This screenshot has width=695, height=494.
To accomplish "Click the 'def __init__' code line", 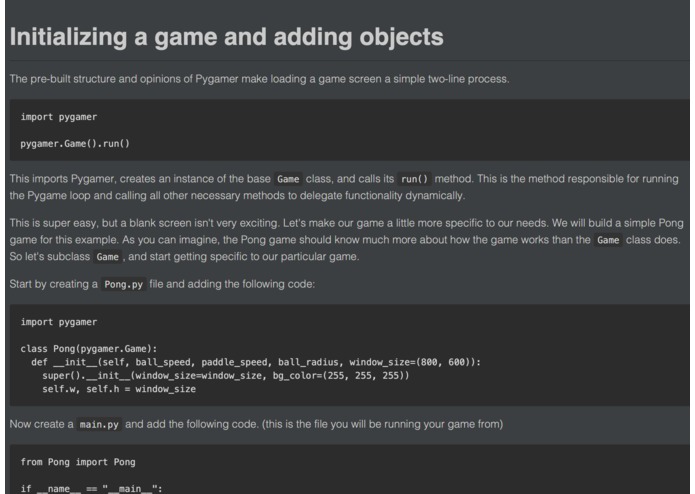I will point(256,362).
